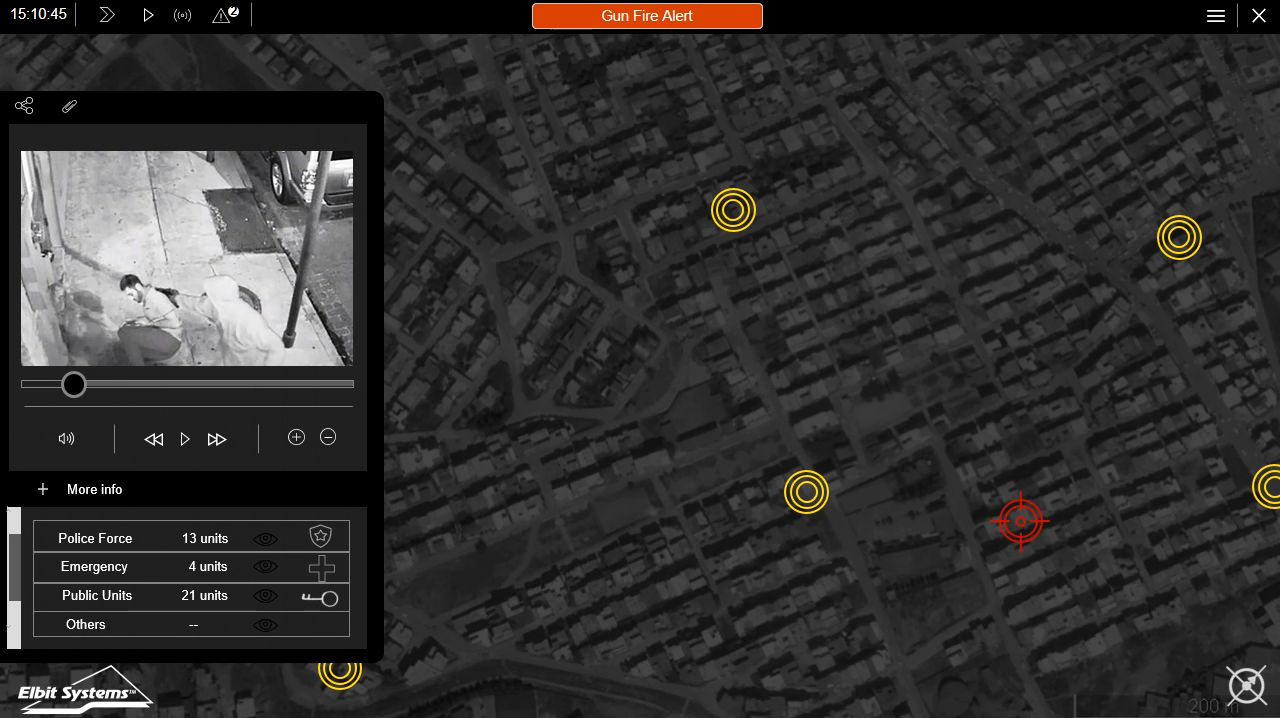This screenshot has width=1280, height=718.
Task: Select the red crosshair gunfire marker
Action: pos(1020,521)
